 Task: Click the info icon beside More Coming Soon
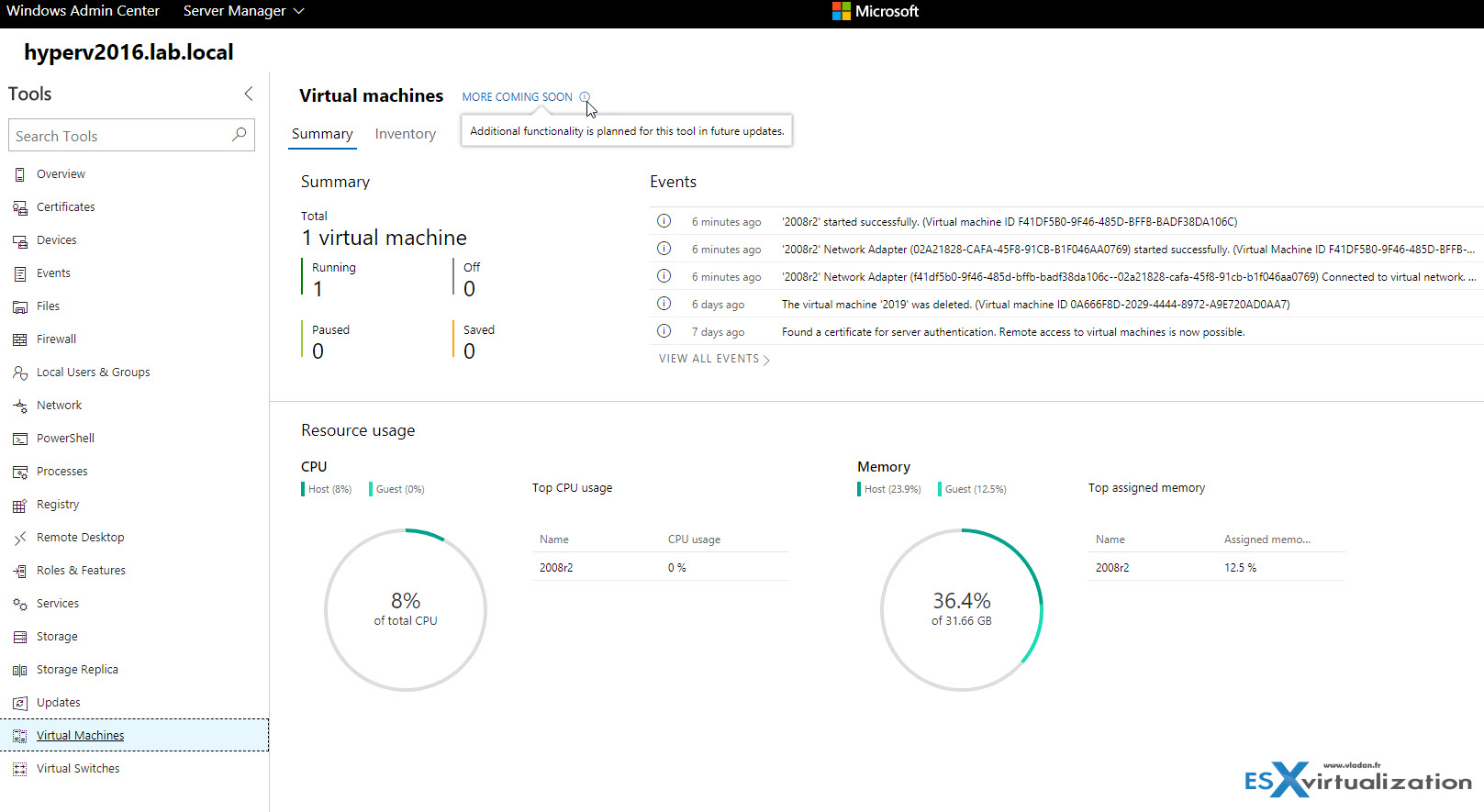[585, 96]
